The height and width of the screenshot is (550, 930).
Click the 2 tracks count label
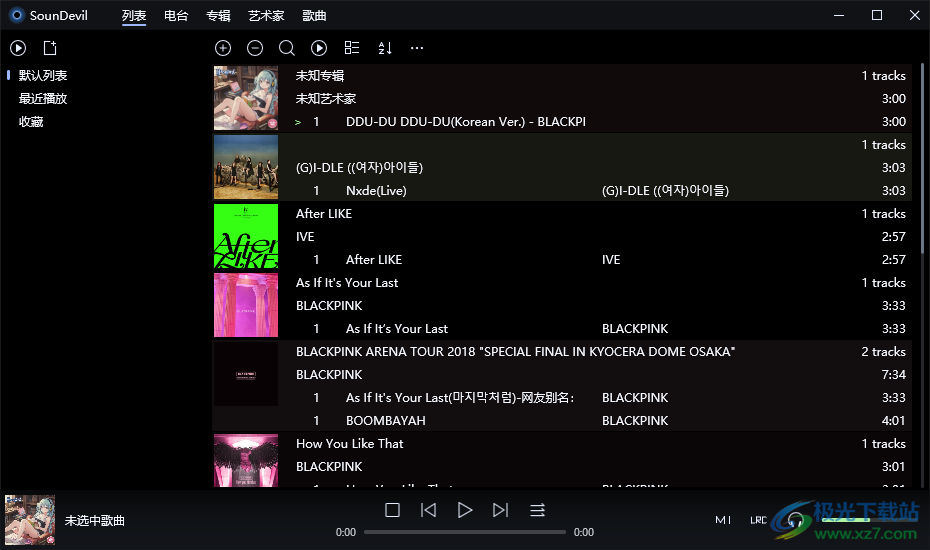(883, 352)
